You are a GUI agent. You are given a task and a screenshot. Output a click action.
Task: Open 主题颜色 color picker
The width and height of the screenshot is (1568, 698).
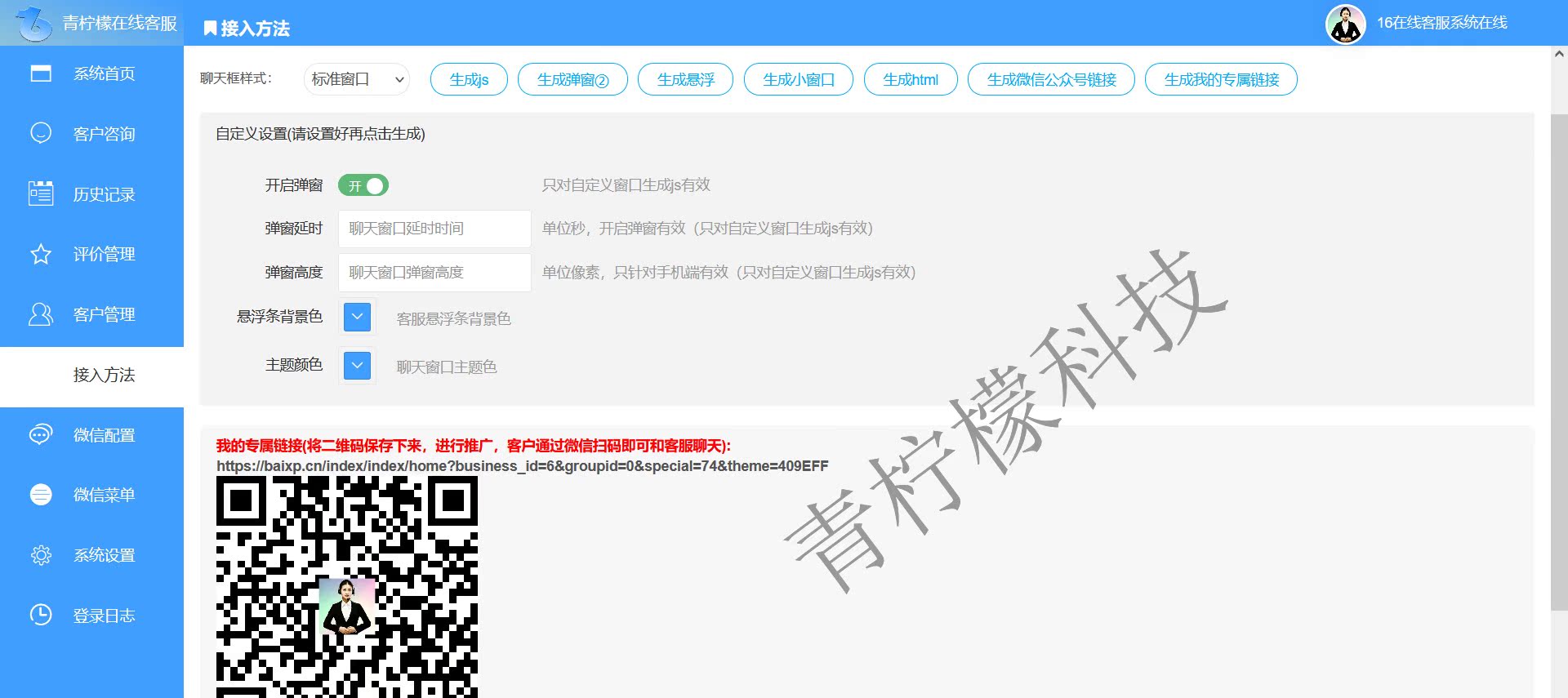tap(358, 365)
